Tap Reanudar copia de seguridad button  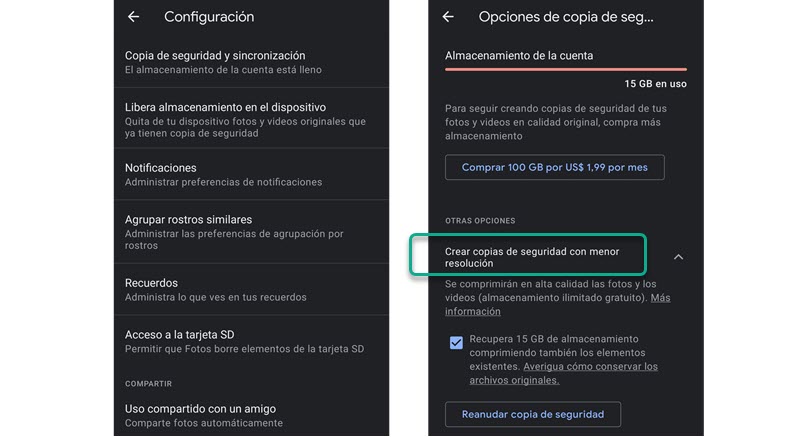tap(532, 414)
